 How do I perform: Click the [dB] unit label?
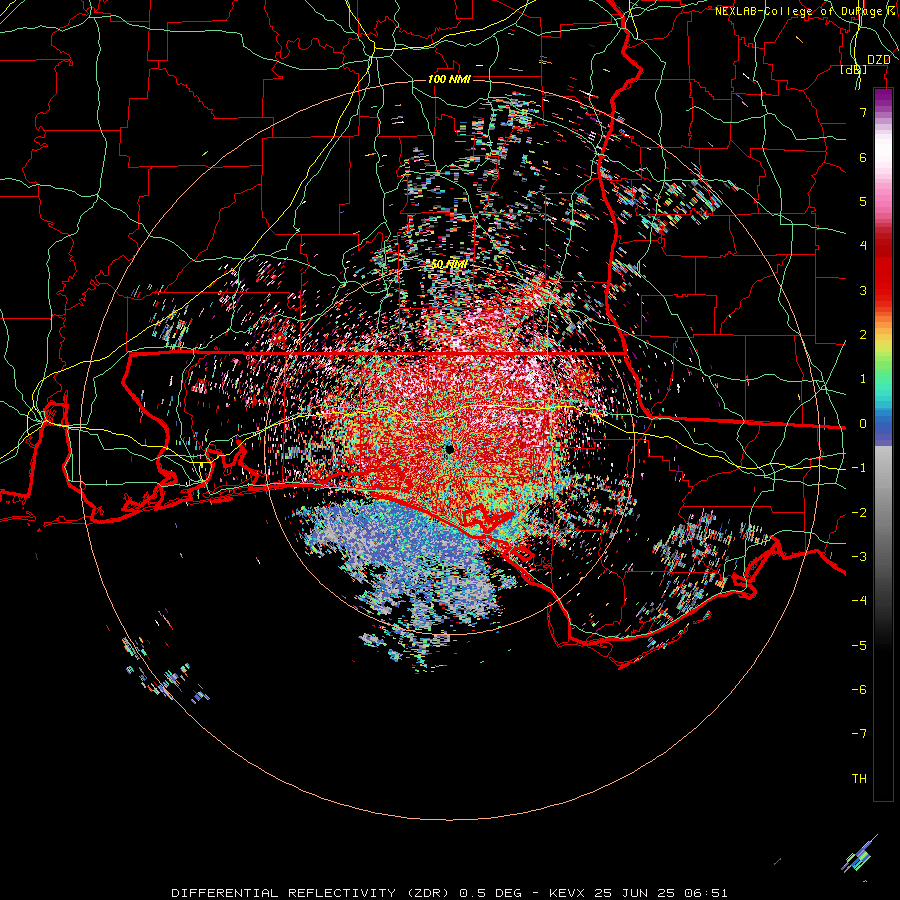pos(854,70)
